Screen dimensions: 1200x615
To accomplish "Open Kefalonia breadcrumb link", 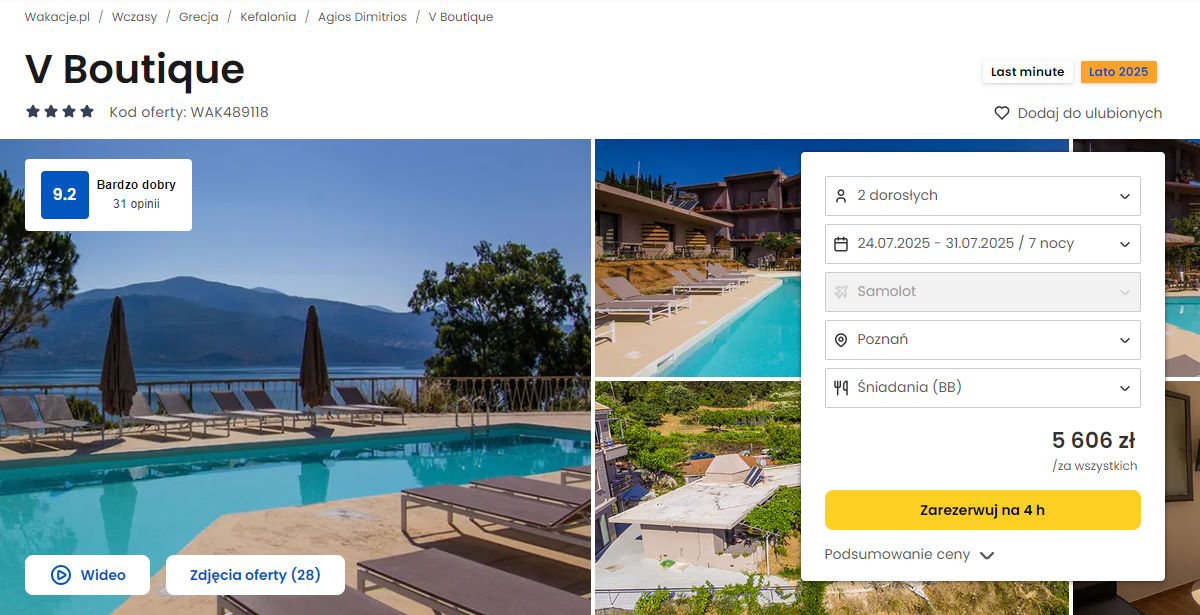I will [268, 17].
